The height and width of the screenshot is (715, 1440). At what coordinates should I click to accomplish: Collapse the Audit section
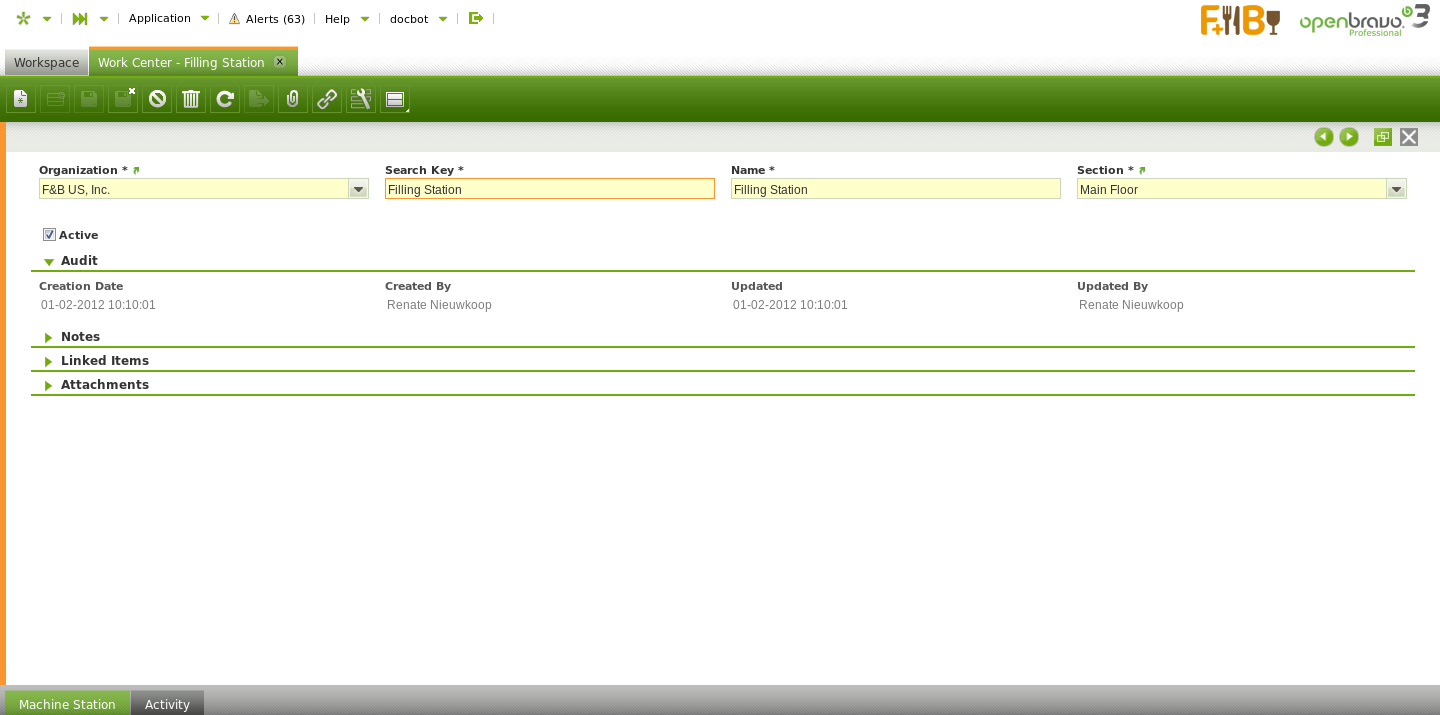point(79,261)
